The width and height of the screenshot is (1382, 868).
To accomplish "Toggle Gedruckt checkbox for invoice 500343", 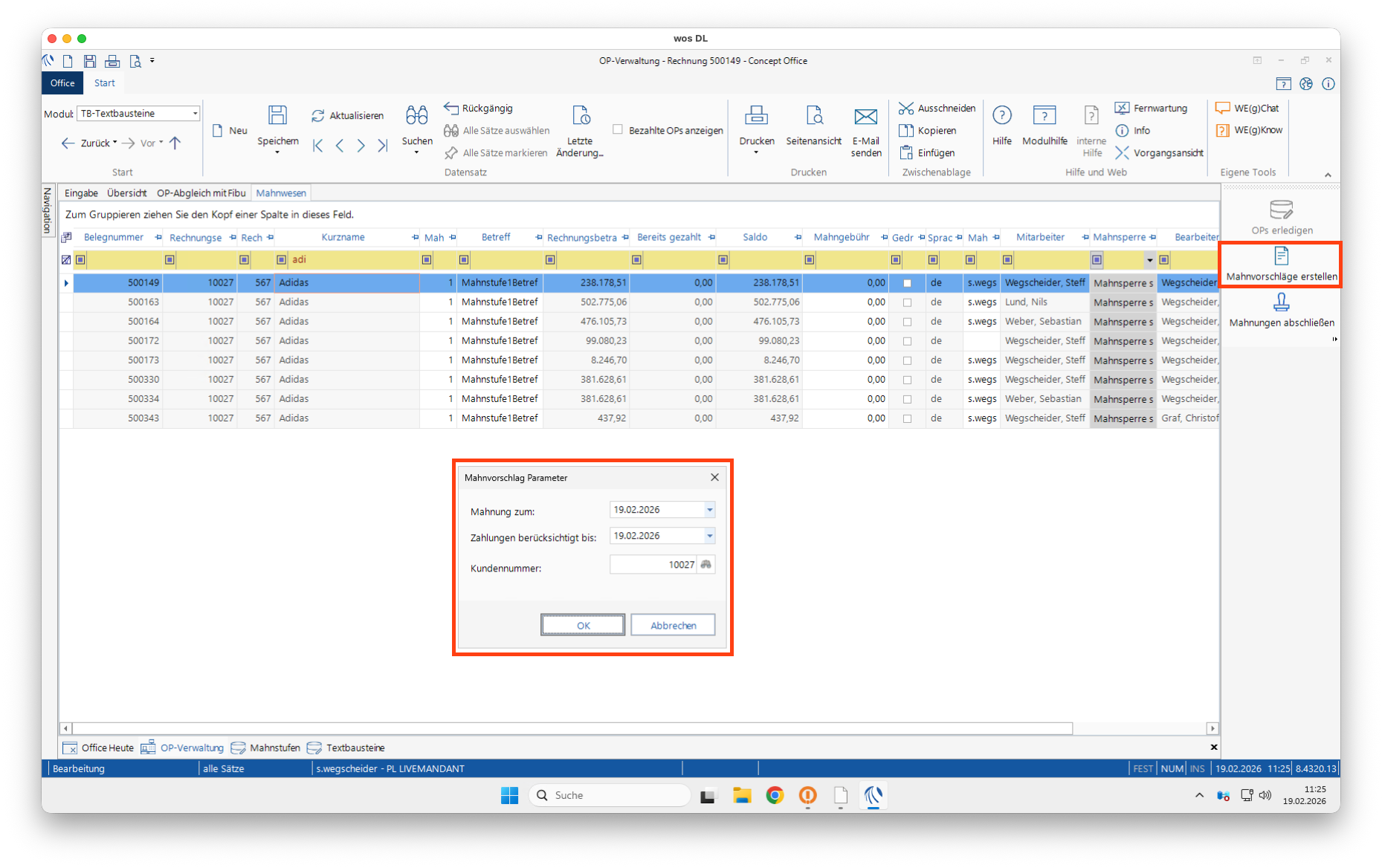I will 907,418.
